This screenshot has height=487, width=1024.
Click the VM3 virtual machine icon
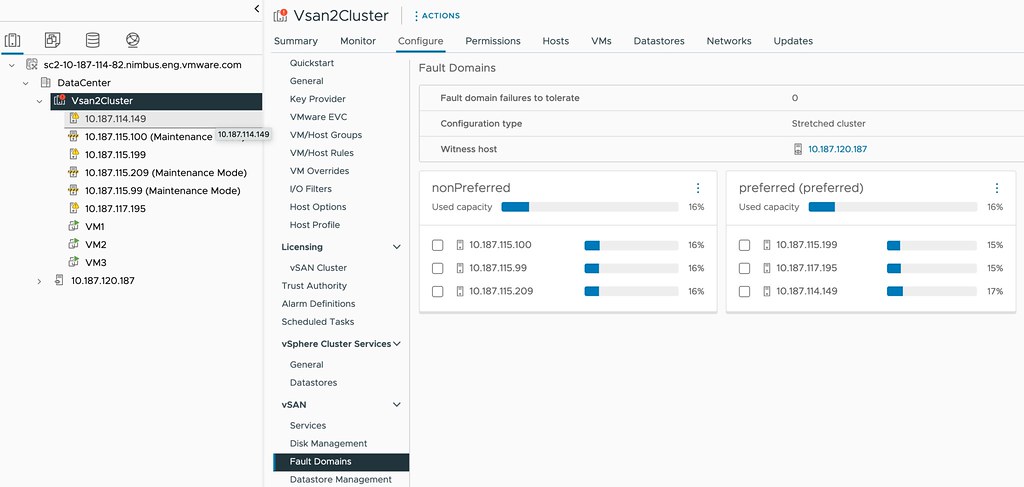74,262
